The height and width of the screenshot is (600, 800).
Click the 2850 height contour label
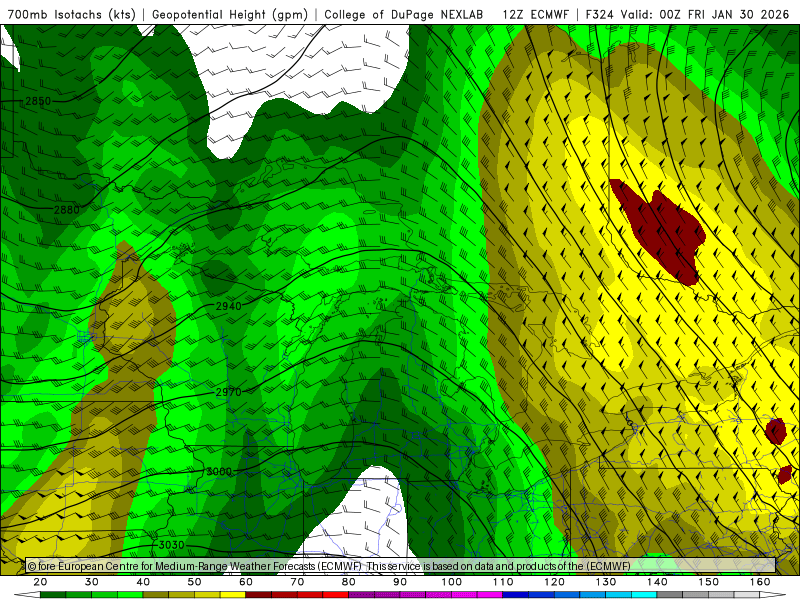coord(38,101)
